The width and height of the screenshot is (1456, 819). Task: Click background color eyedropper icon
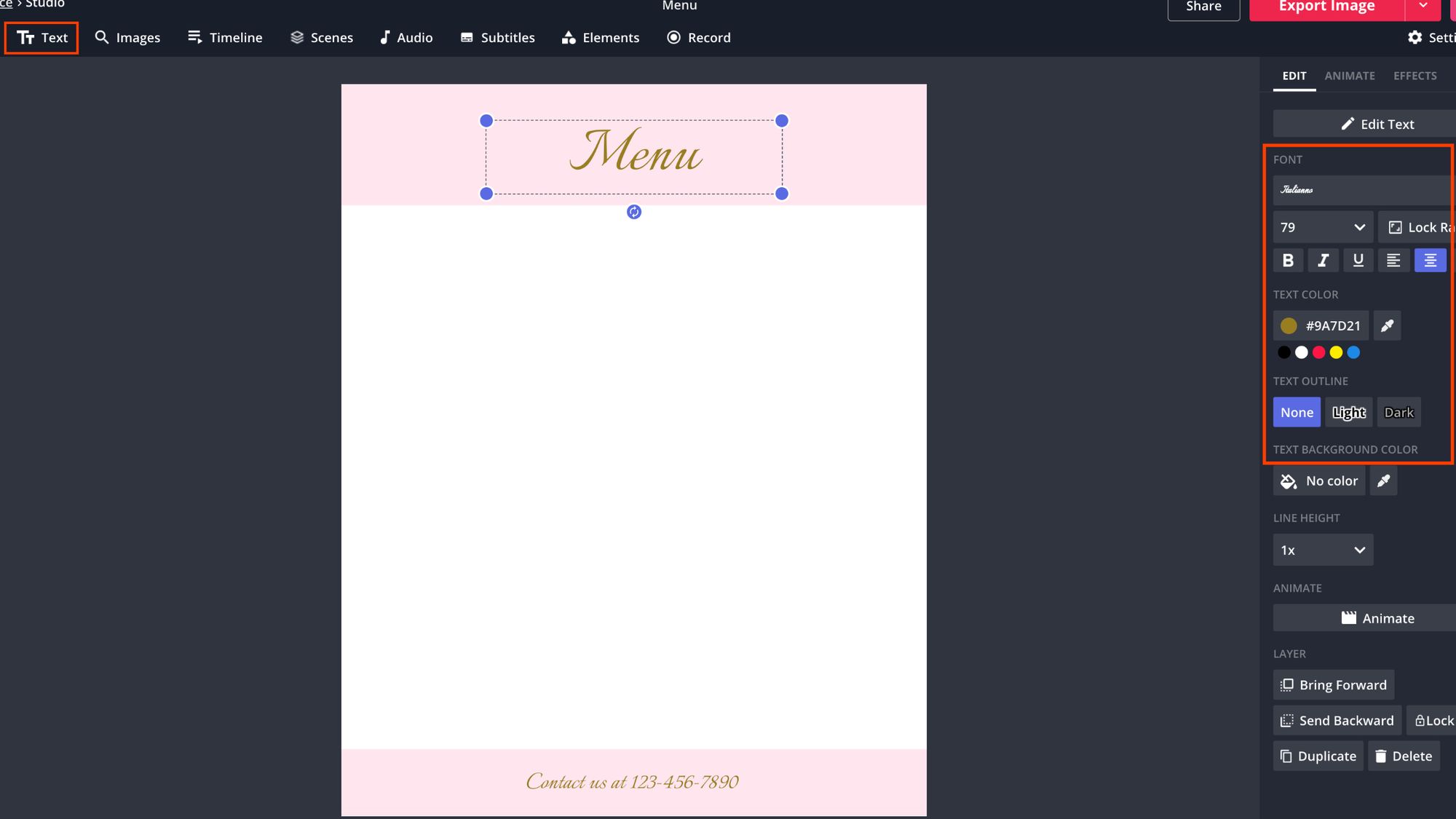pos(1383,480)
